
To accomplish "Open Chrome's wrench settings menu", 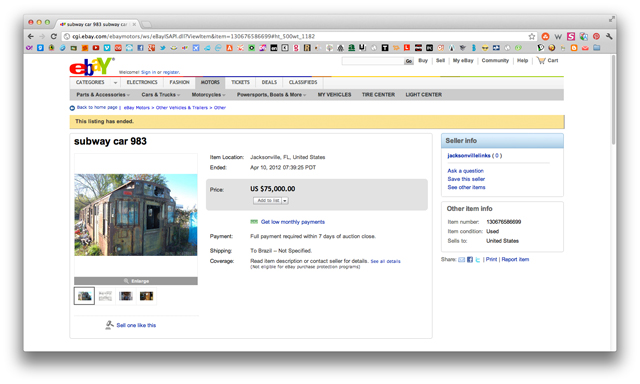I will (x=609, y=36).
